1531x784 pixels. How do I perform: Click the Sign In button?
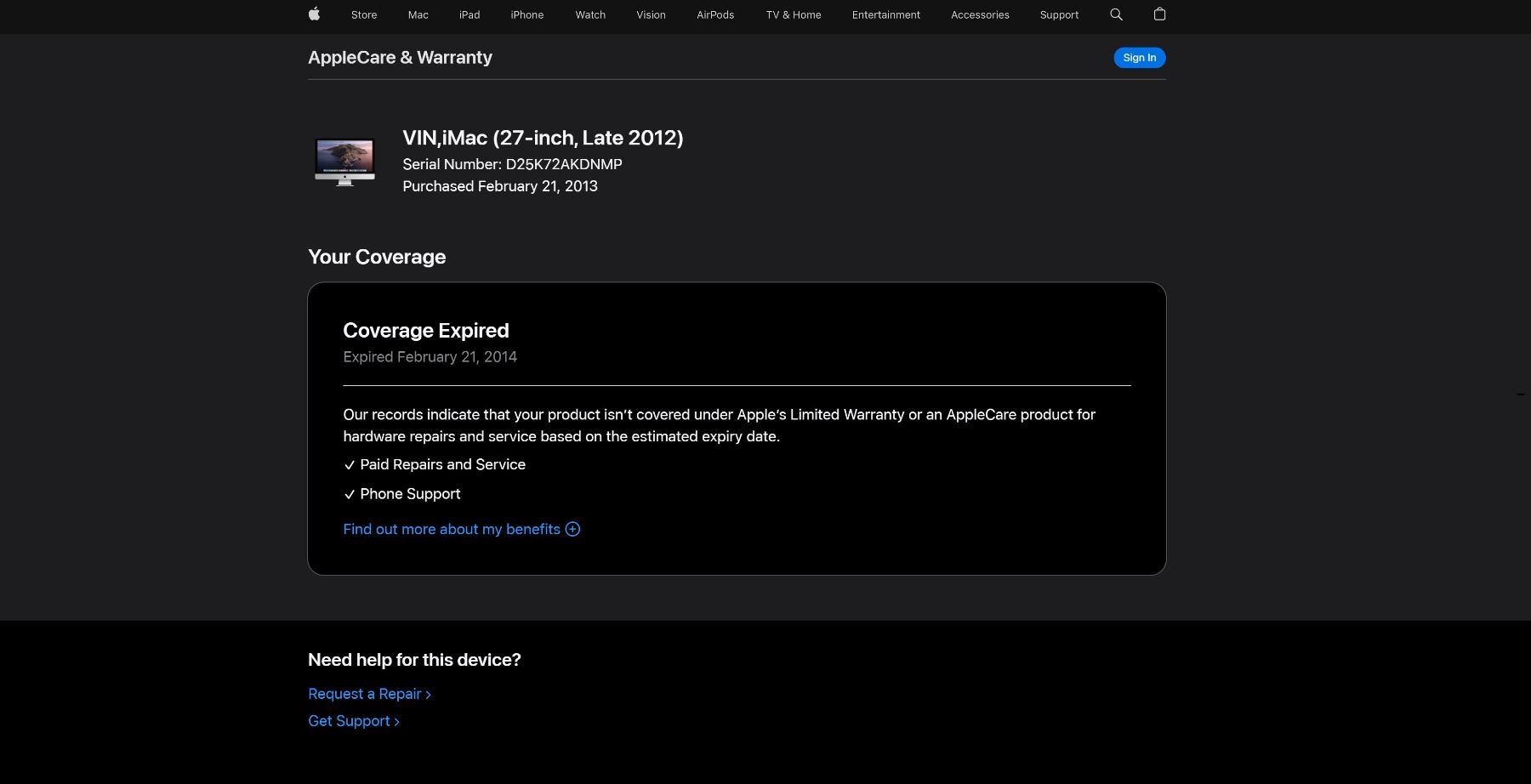(x=1140, y=58)
